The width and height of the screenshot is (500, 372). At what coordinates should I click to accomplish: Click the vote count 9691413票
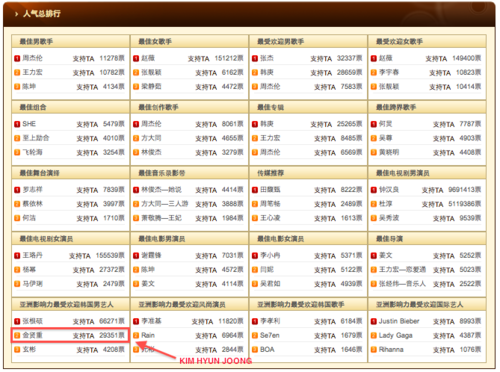click(x=465, y=190)
